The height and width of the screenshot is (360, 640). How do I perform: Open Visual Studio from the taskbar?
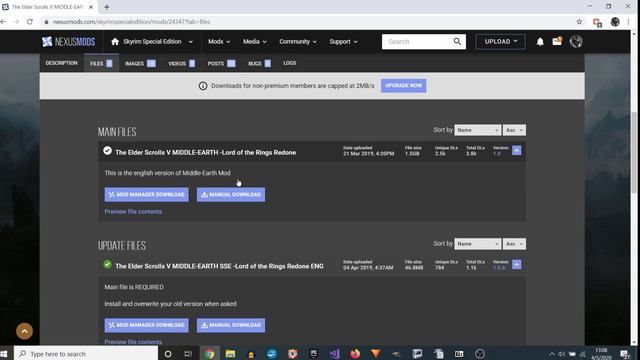pyautogui.click(x=334, y=353)
